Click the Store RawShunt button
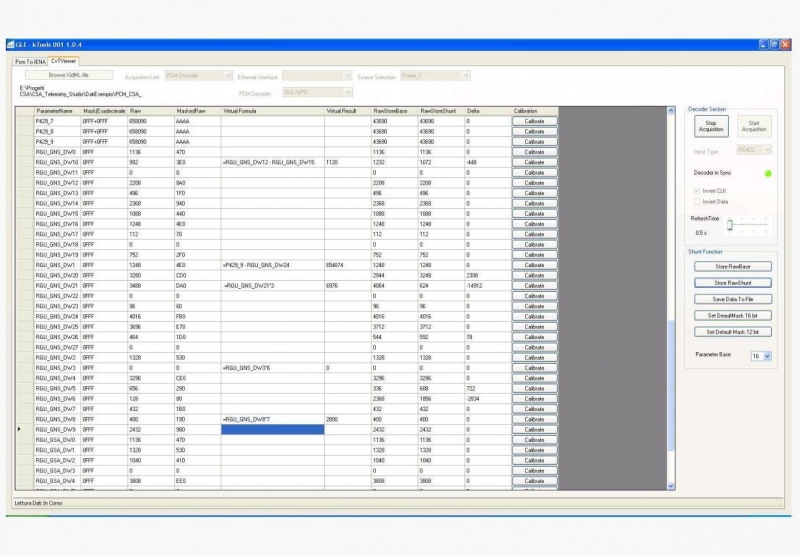This screenshot has width=800, height=557. tap(734, 282)
